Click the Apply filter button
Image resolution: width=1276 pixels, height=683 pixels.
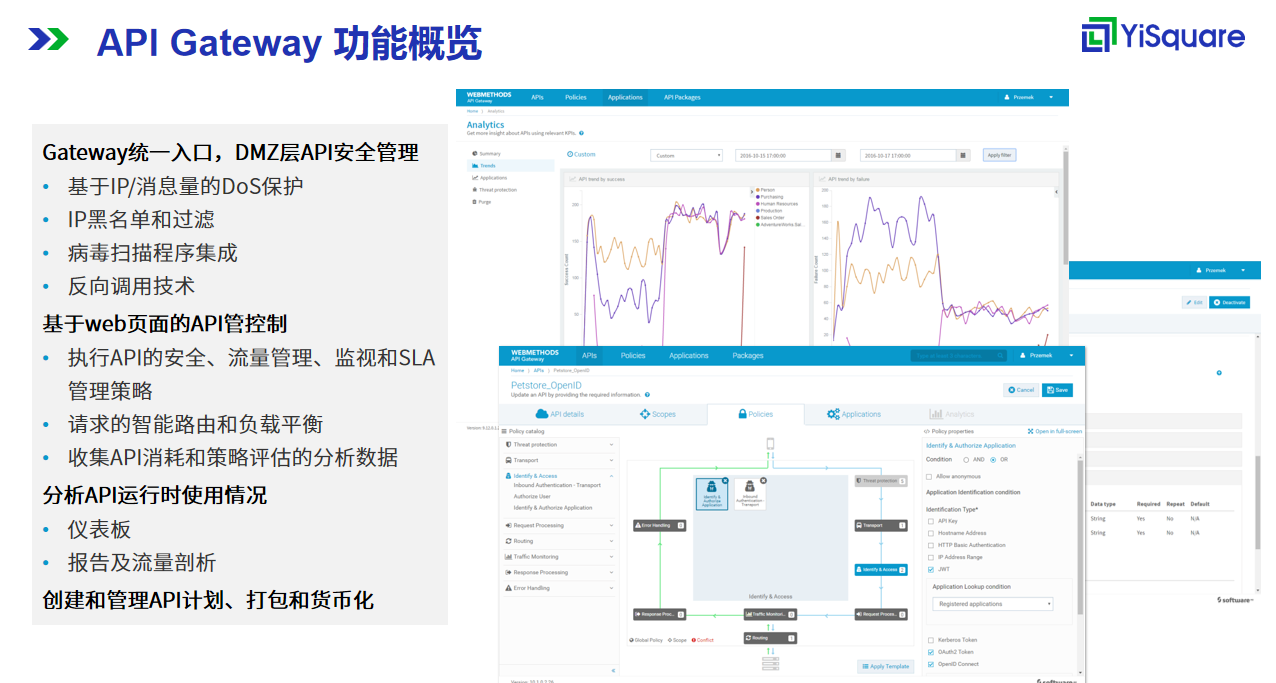coord(1000,155)
